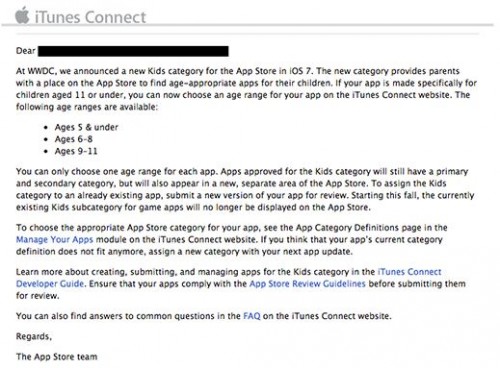Viewport: 500px width, 368px height.
Task: Select the Ages 6-8 list item
Action: tap(74, 139)
